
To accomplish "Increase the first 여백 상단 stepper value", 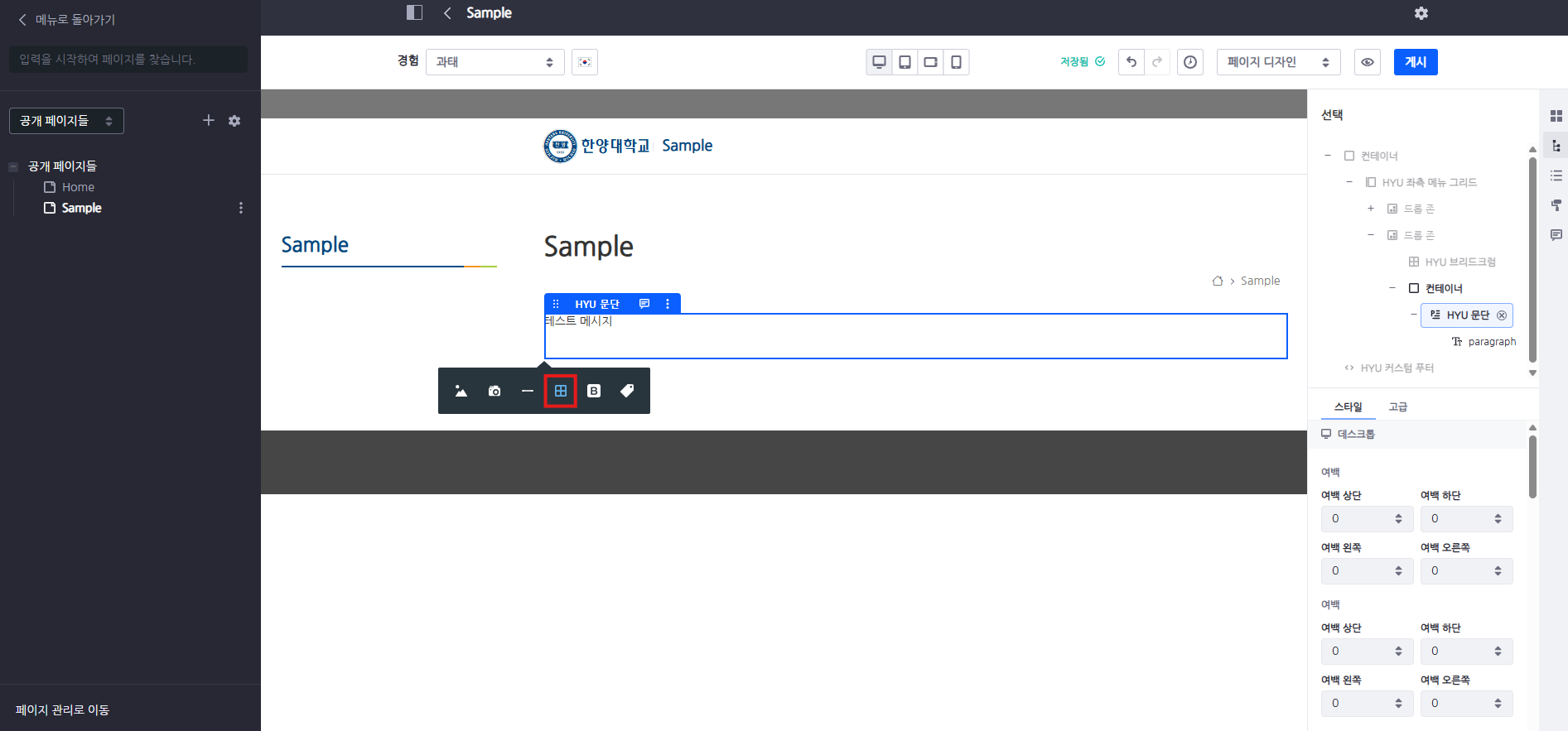I will tap(1398, 515).
